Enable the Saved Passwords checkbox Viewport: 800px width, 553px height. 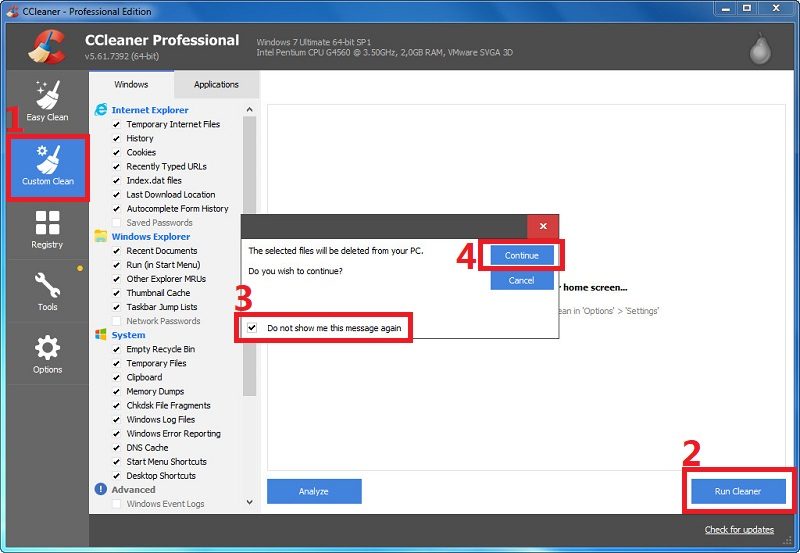(x=116, y=222)
